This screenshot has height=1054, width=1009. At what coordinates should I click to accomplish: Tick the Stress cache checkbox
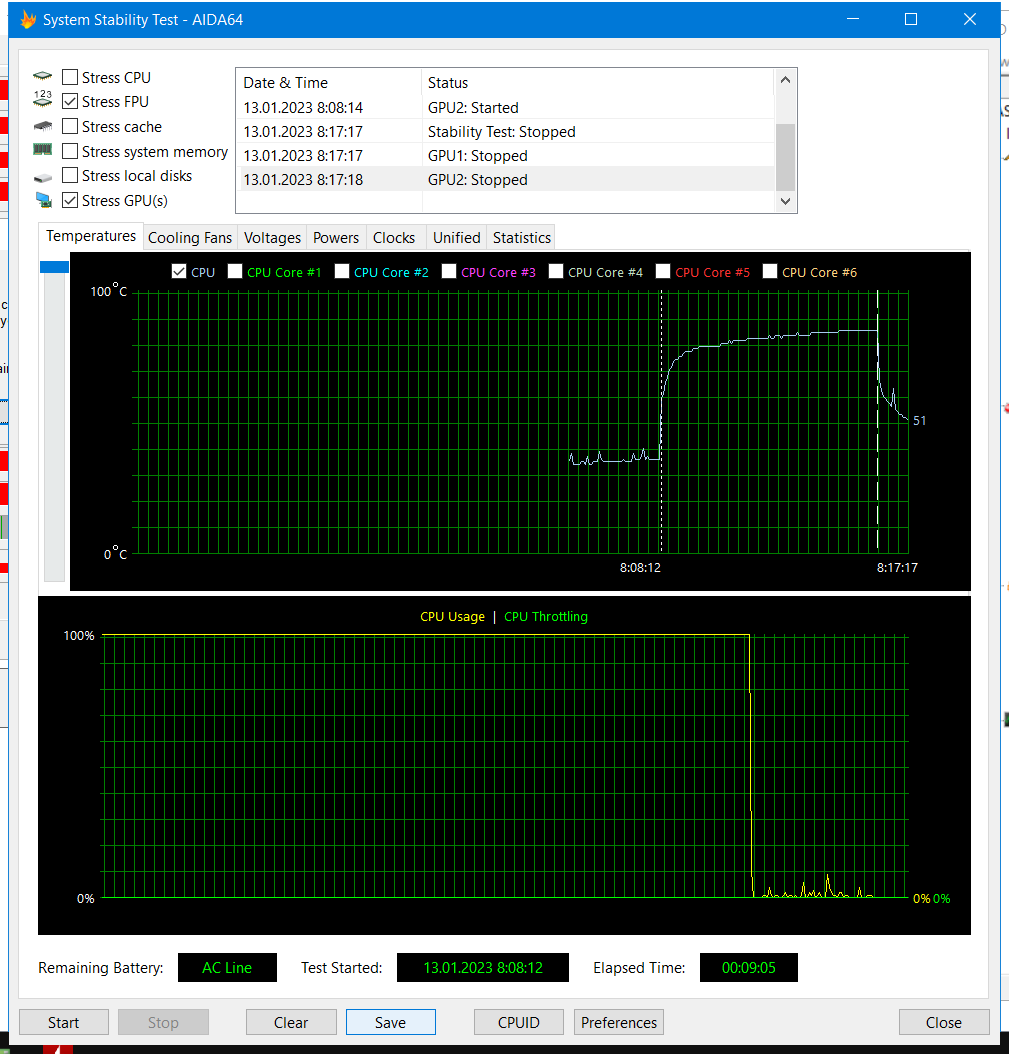coord(70,126)
